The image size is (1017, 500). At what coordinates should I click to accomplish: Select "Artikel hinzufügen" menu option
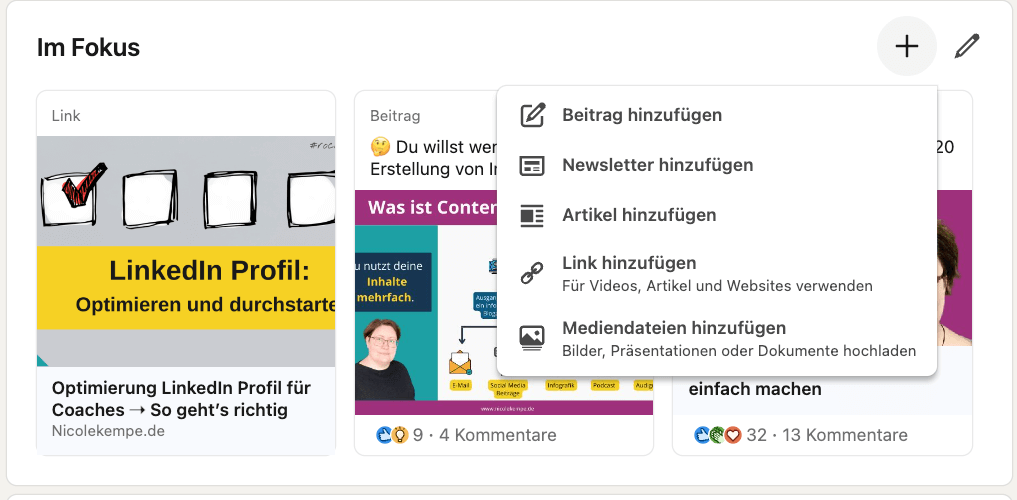[x=639, y=215]
